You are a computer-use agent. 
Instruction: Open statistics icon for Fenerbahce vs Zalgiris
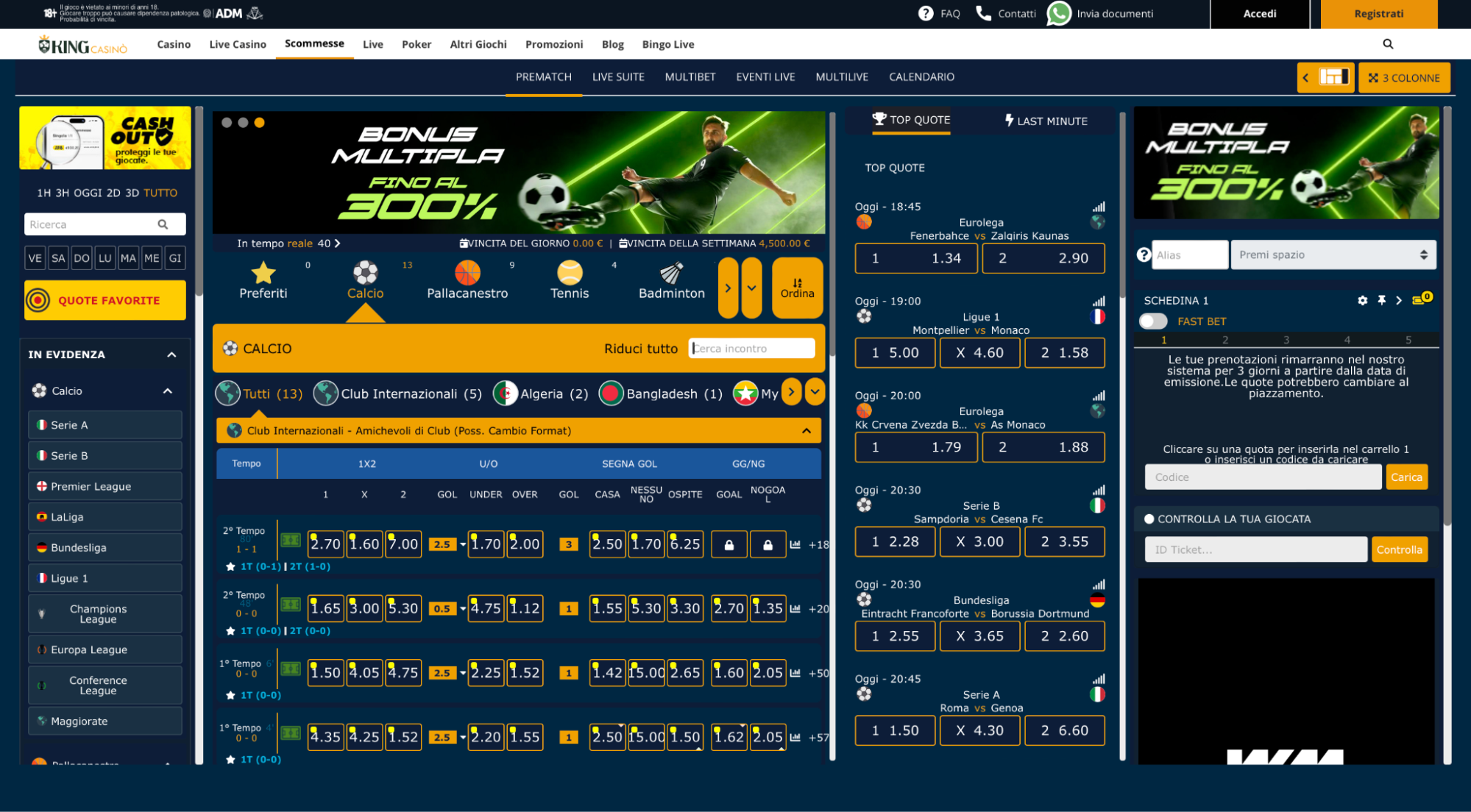tap(1098, 207)
